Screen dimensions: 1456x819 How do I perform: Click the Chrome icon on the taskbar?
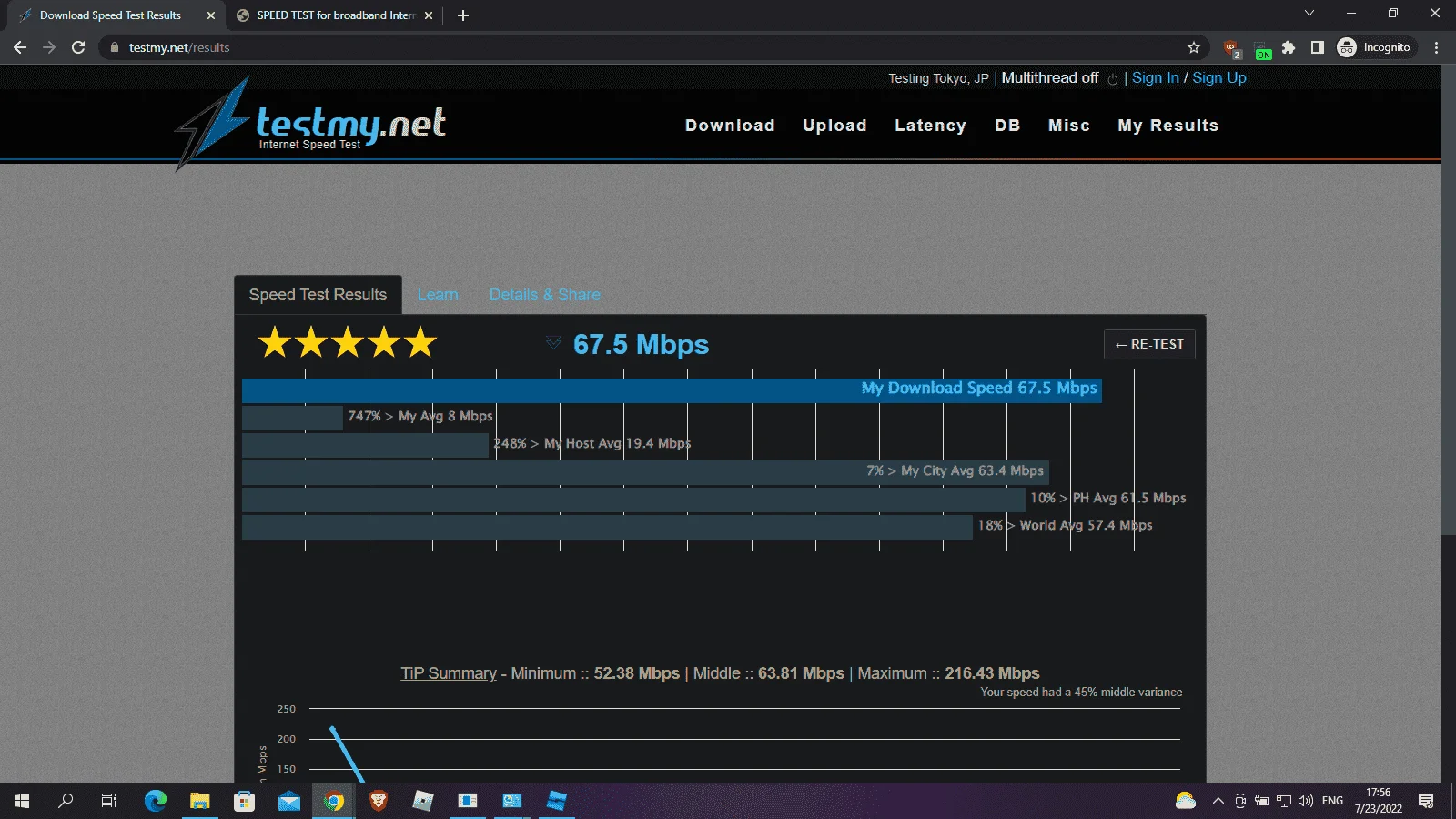point(334,801)
